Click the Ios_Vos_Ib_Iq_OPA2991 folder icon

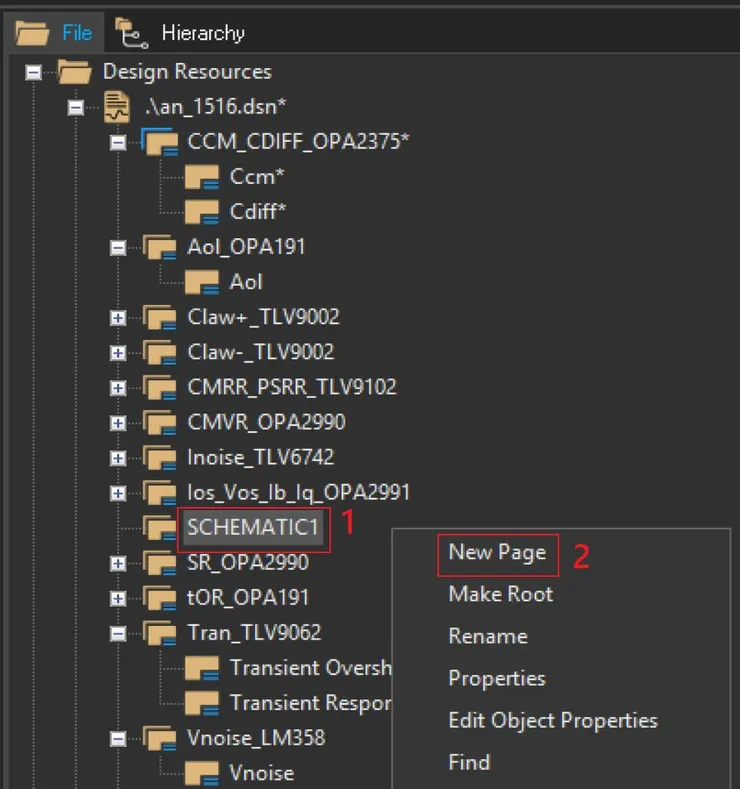(x=160, y=493)
